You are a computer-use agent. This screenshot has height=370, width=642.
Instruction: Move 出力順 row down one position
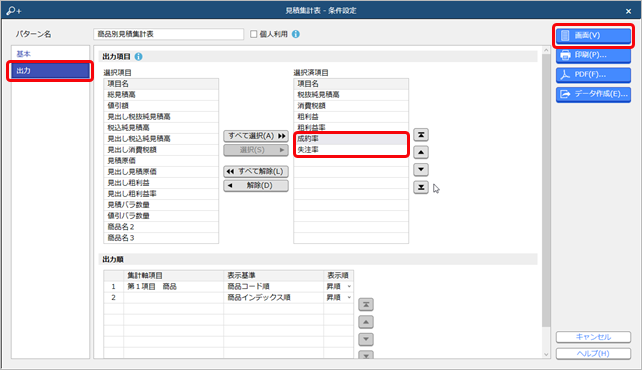pos(366,339)
